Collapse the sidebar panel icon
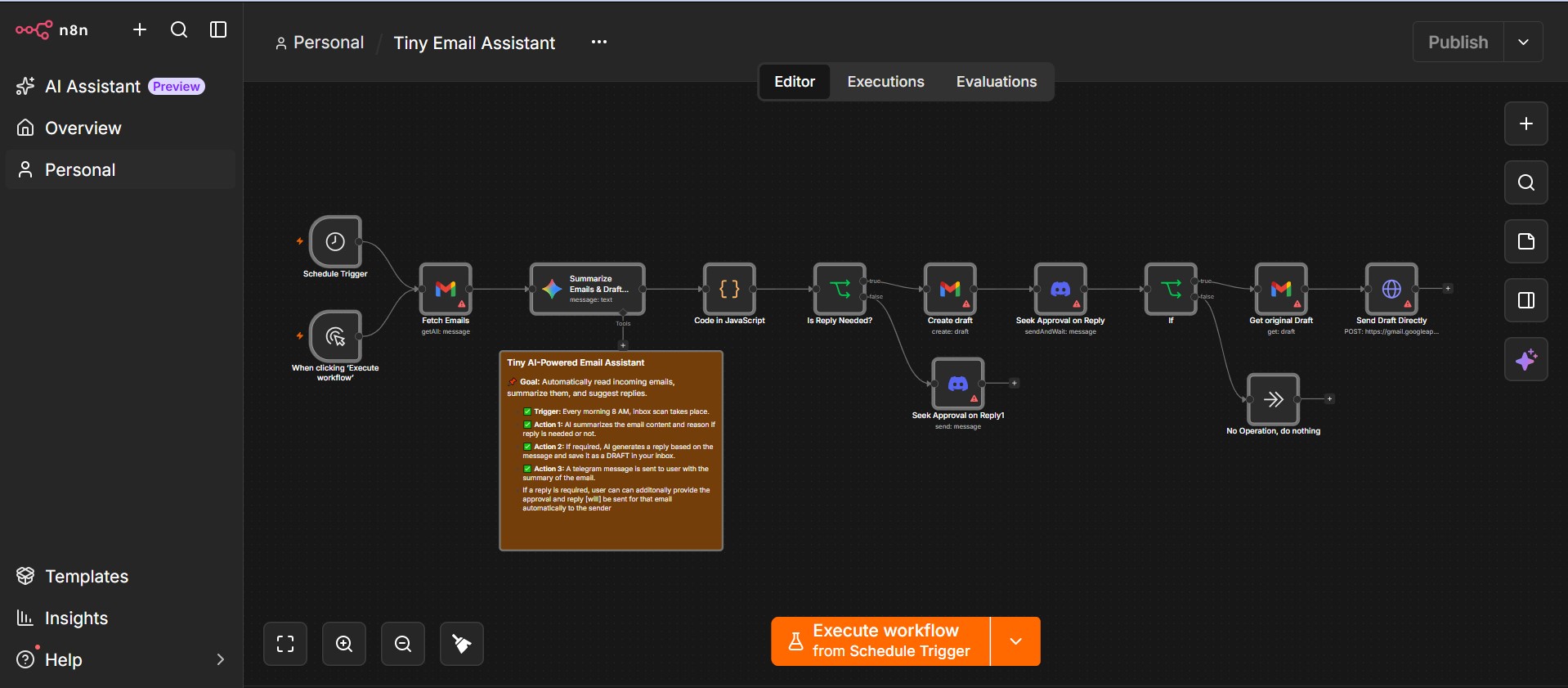Screen dimensions: 1568x688 pos(218,29)
